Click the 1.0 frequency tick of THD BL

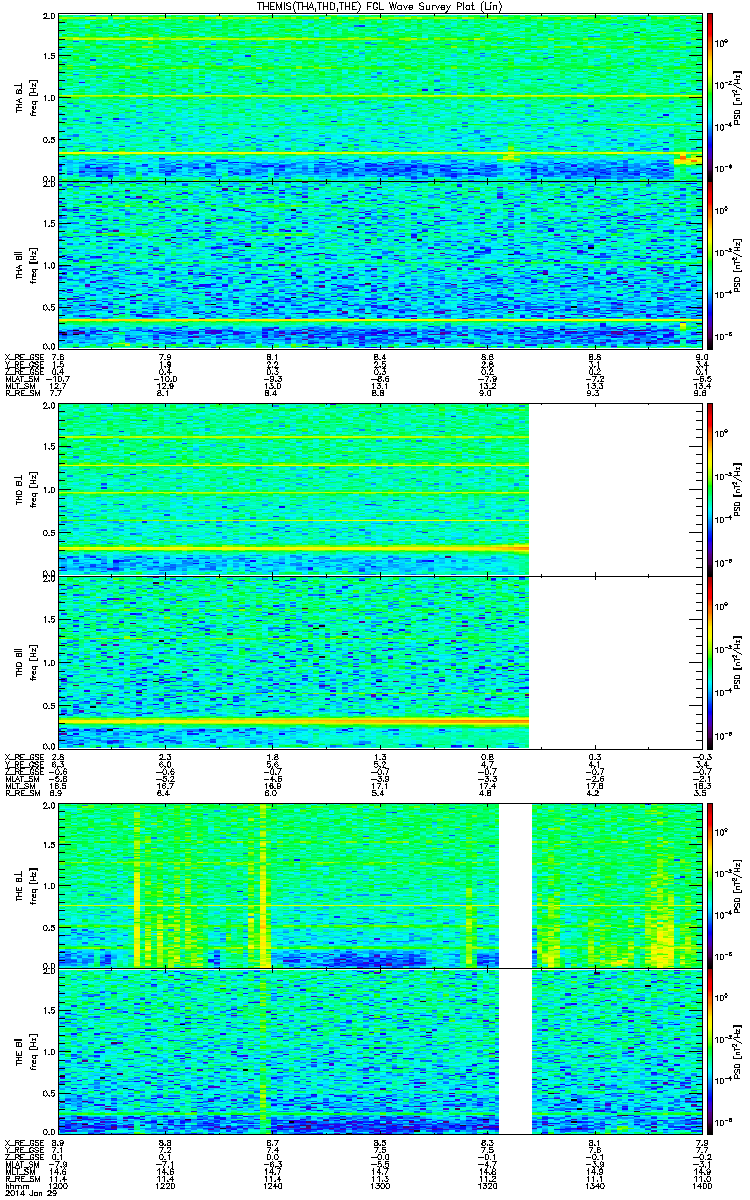50,491
